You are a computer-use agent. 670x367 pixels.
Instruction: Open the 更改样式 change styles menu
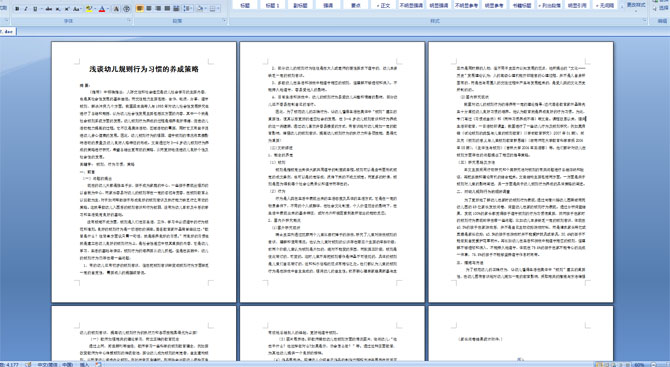coord(635,5)
